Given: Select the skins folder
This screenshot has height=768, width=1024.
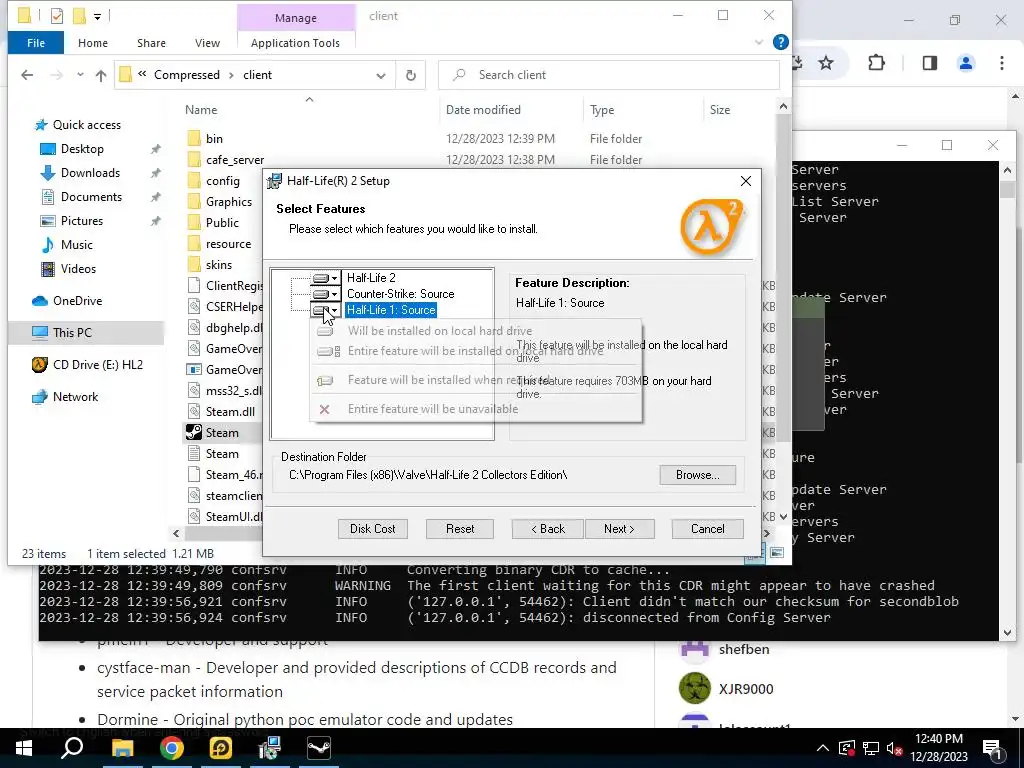Looking at the screenshot, I should [x=218, y=264].
